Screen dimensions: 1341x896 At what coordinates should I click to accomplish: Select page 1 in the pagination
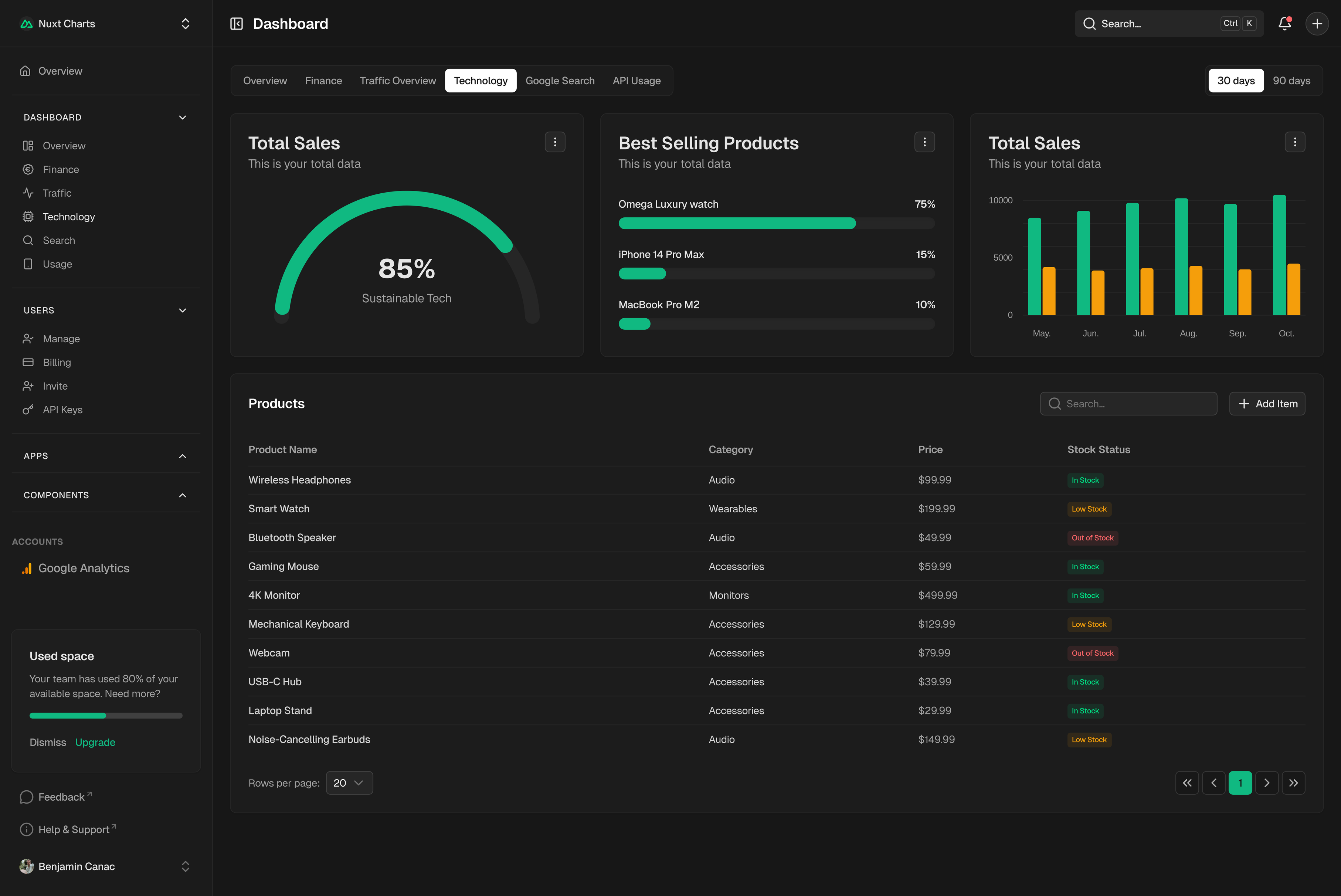(1240, 783)
